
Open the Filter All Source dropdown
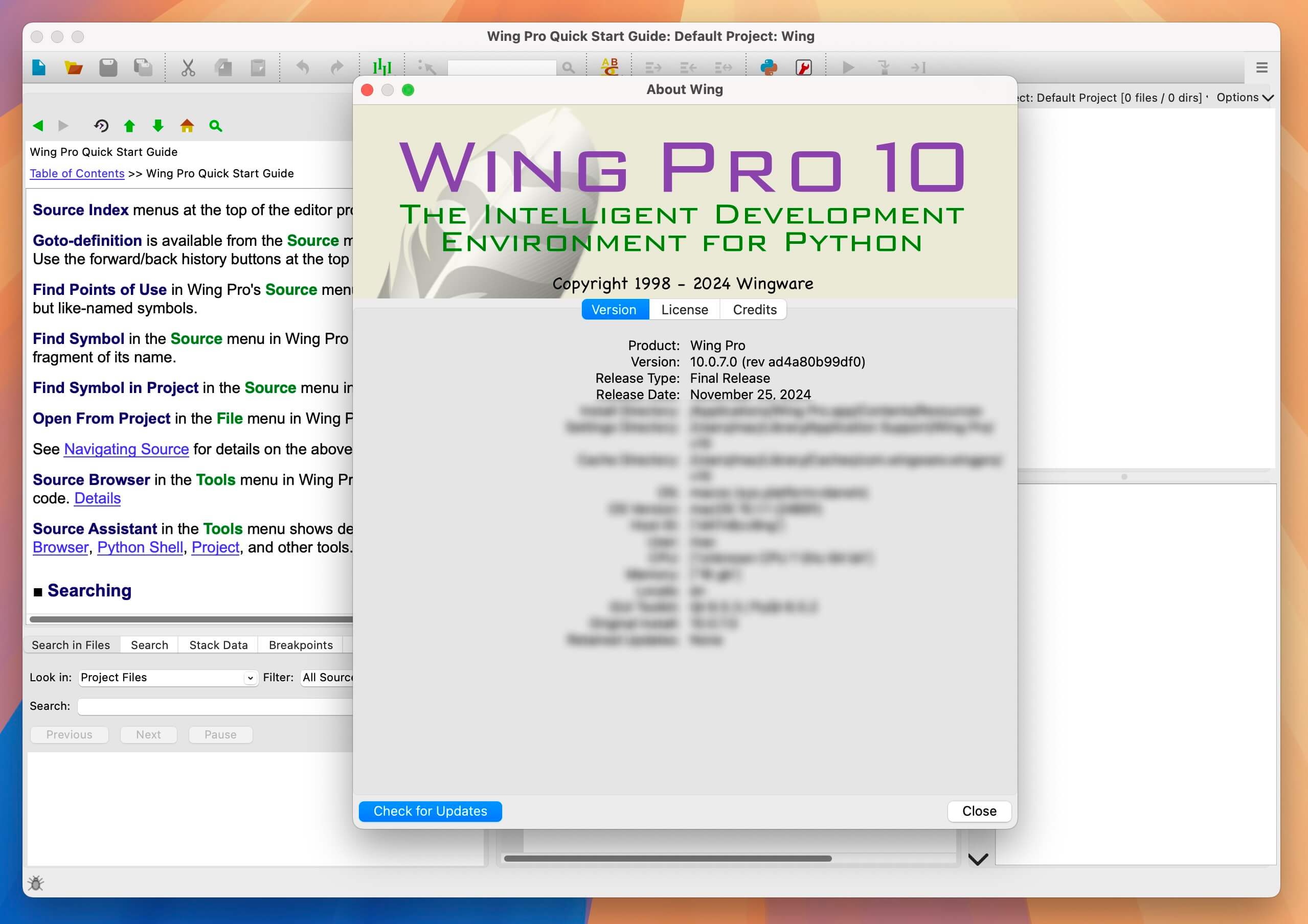(x=327, y=678)
